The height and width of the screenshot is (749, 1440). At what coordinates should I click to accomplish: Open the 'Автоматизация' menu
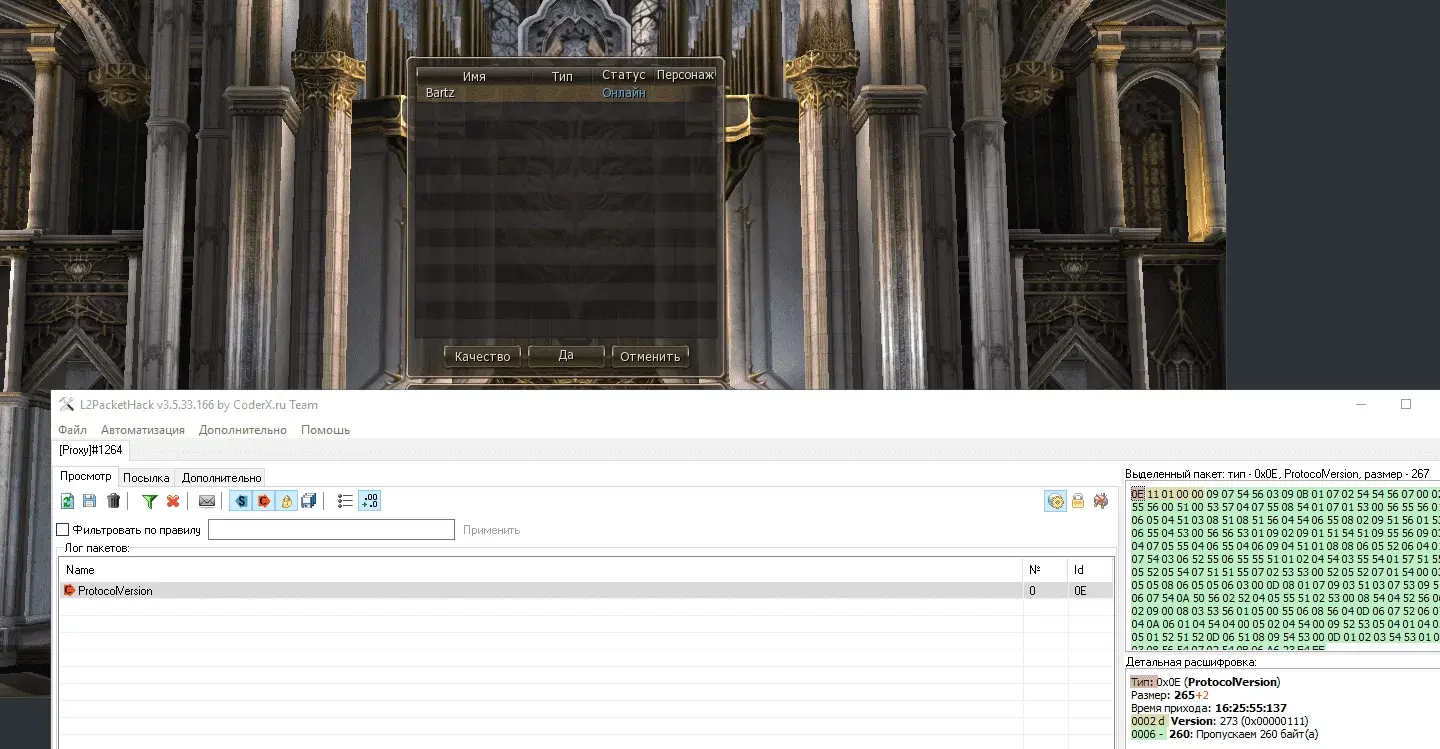(143, 430)
